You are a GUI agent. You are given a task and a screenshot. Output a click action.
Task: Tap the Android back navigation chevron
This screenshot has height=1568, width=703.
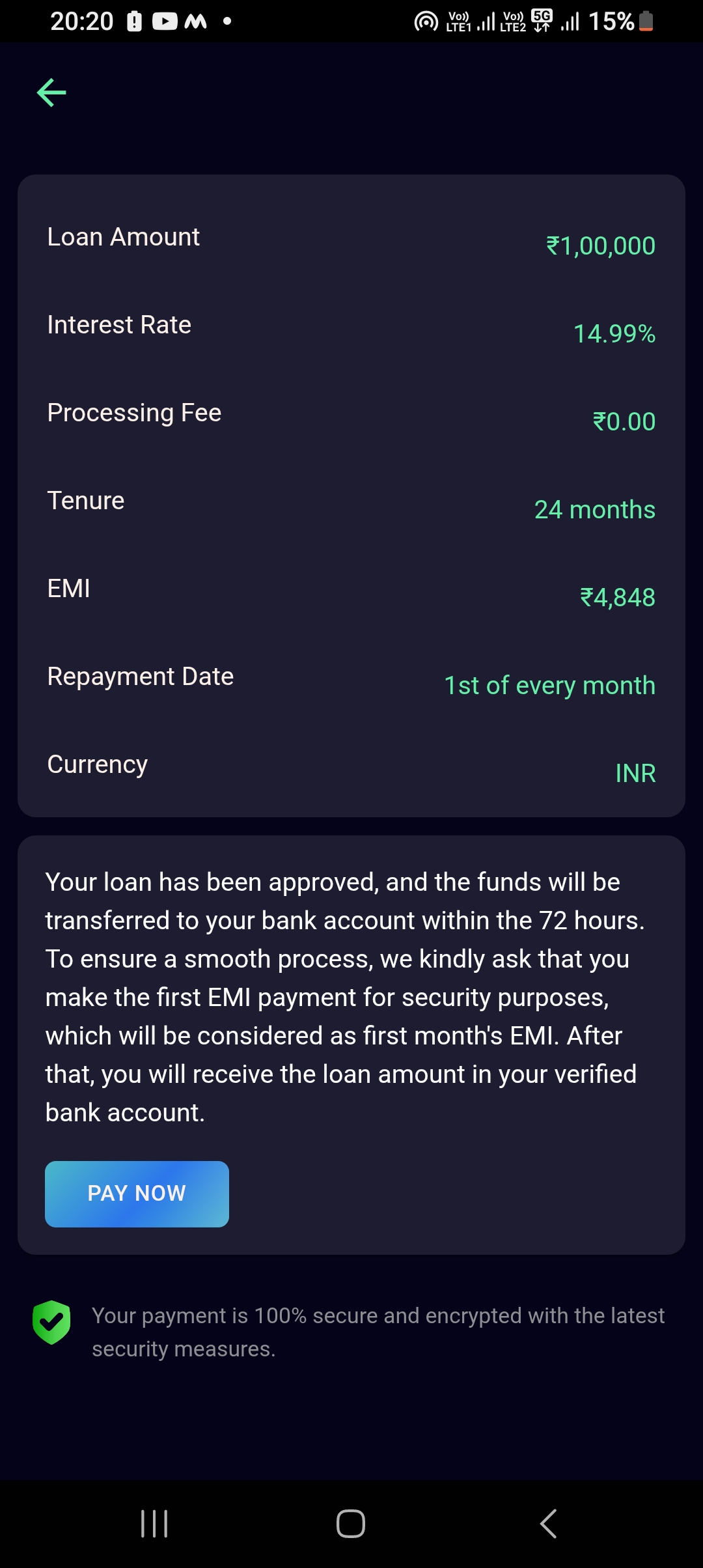548,1524
